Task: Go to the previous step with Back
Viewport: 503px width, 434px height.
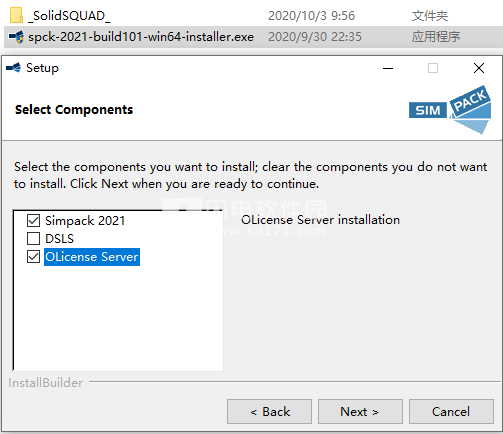Action: [x=270, y=412]
